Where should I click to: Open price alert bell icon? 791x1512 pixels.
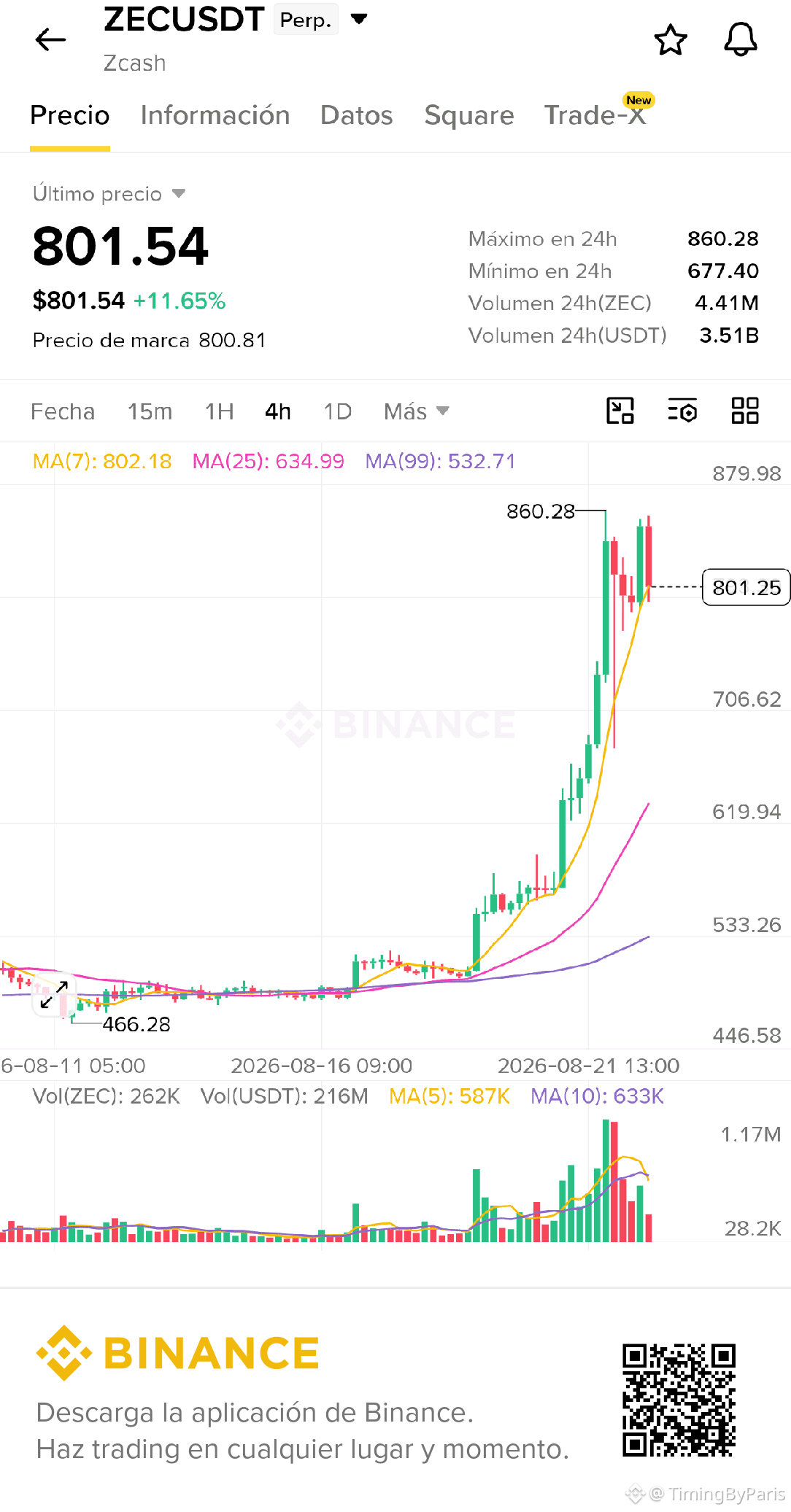[x=740, y=39]
